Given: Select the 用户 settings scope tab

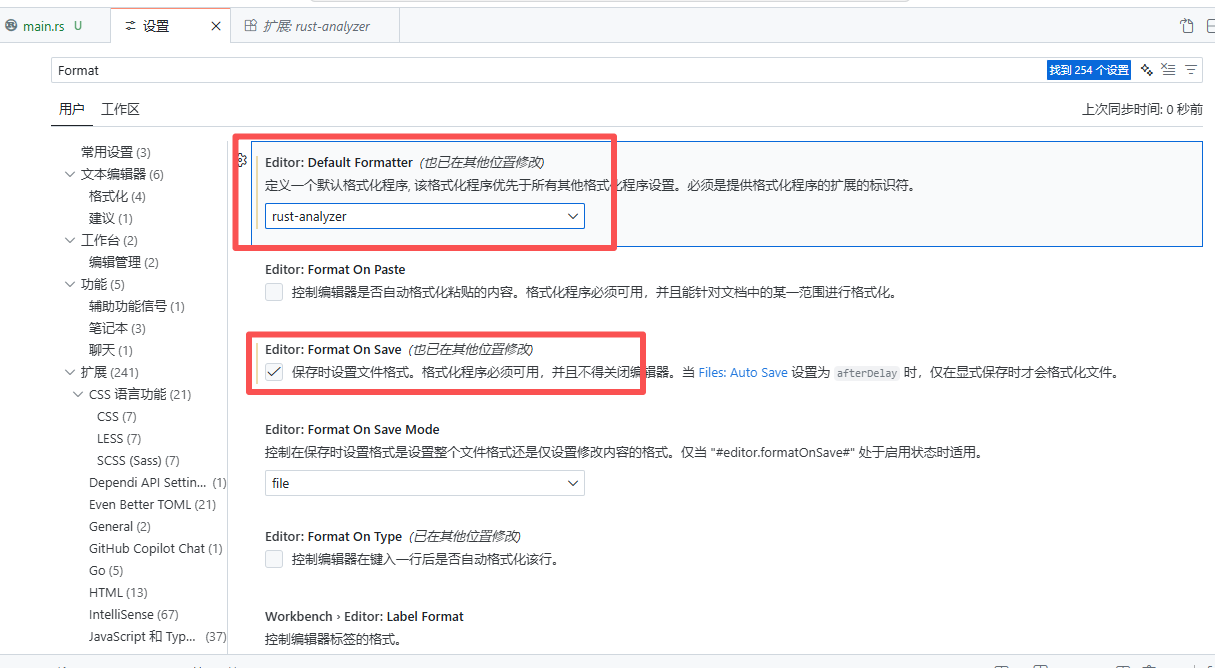Looking at the screenshot, I should click(72, 109).
